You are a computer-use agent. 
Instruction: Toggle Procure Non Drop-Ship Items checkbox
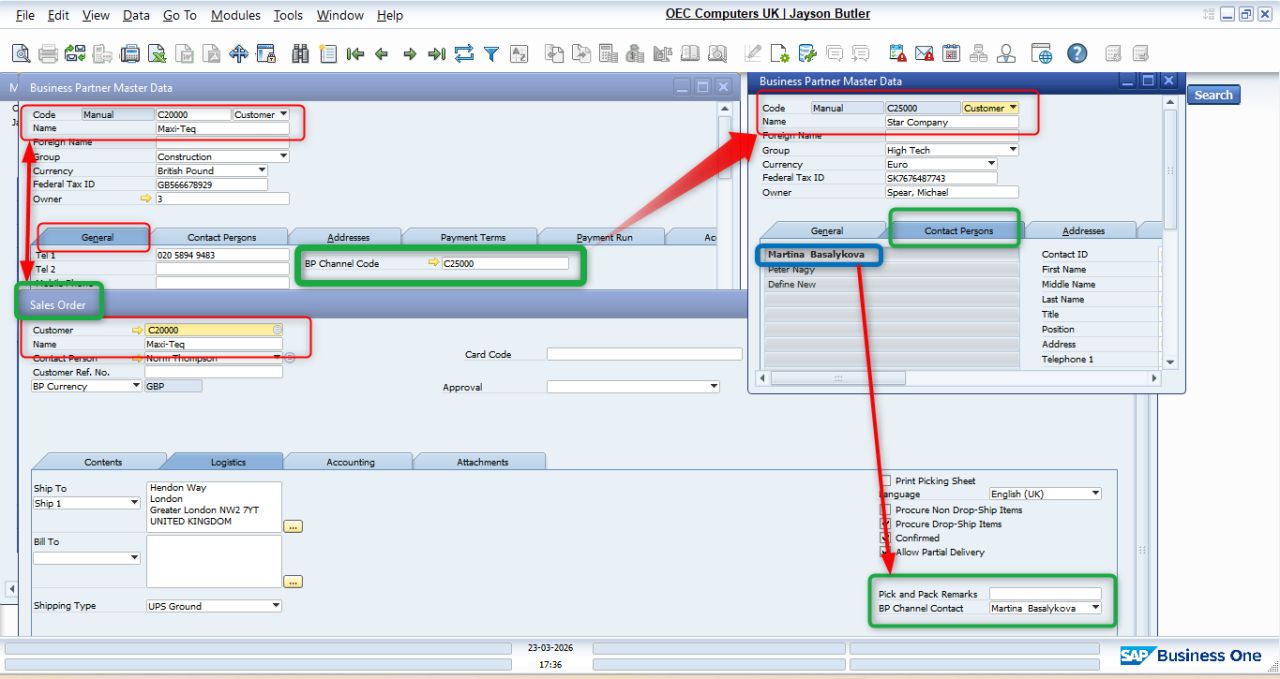click(885, 510)
